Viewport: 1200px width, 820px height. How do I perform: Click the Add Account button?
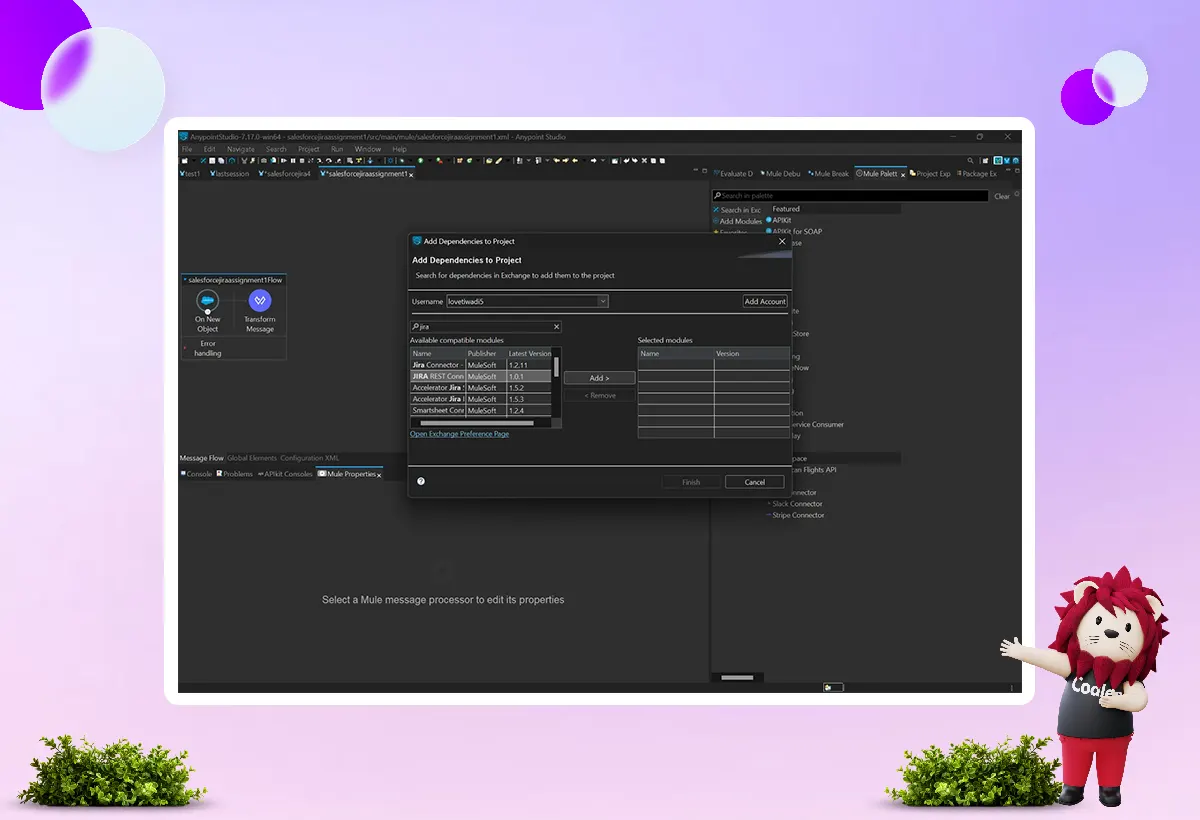pos(765,301)
